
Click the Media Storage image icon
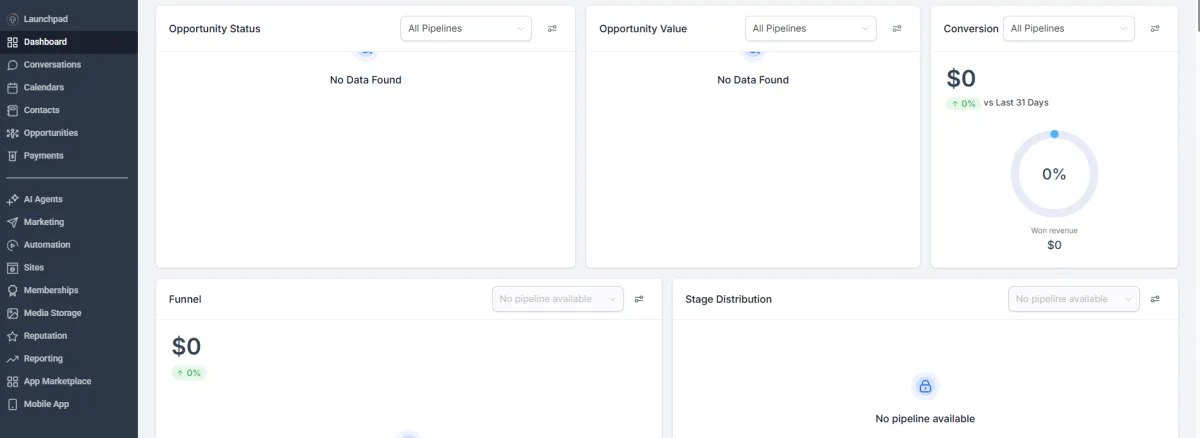tap(12, 313)
